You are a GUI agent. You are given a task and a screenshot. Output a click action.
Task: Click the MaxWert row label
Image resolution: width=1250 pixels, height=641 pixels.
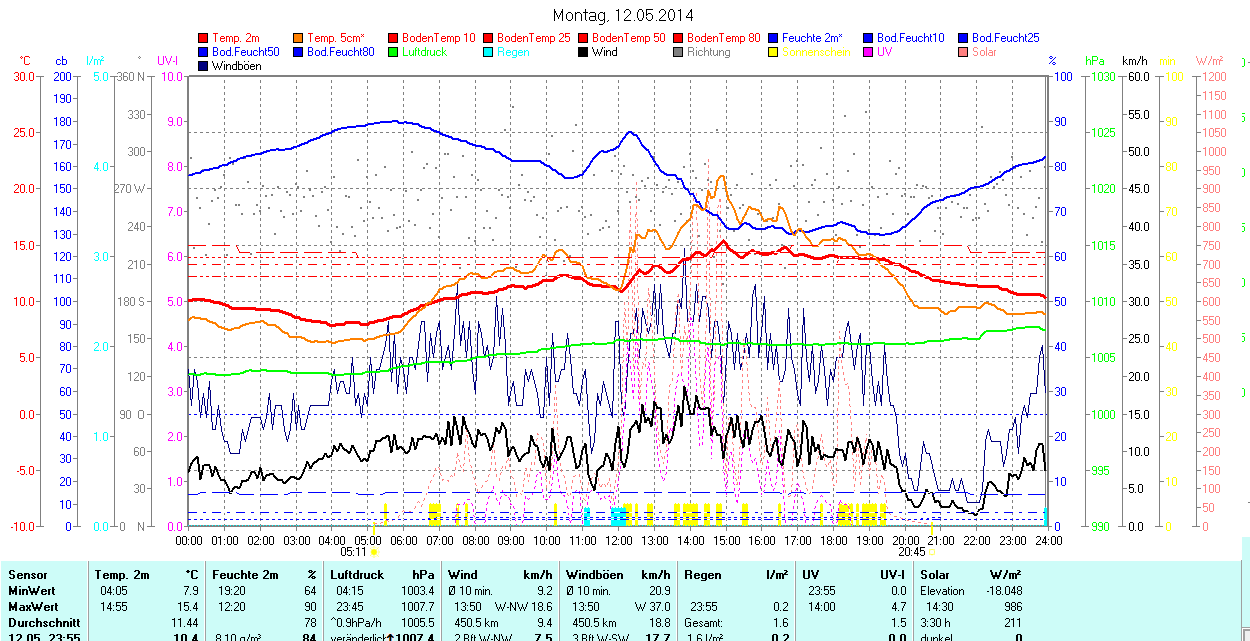[x=33, y=607]
